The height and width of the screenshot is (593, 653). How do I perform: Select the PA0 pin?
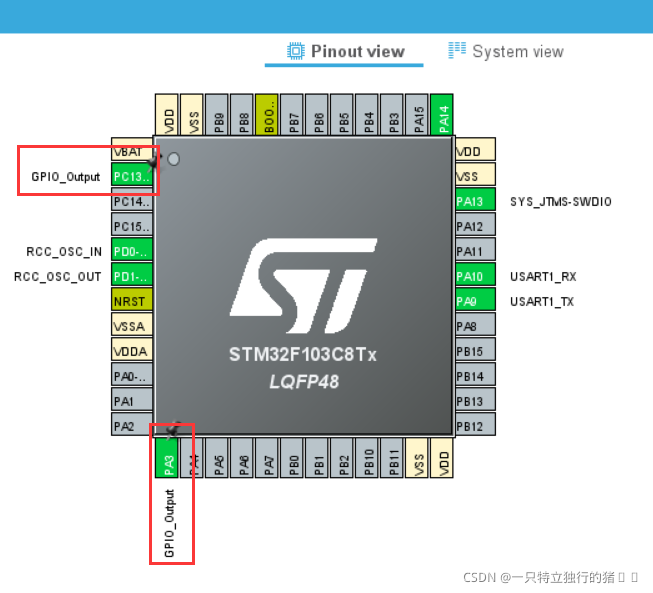point(132,376)
